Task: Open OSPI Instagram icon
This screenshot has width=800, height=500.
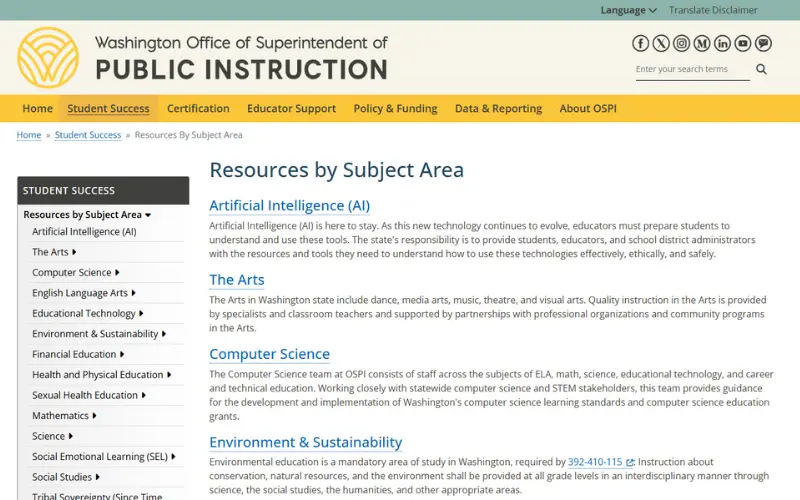Action: (x=681, y=43)
